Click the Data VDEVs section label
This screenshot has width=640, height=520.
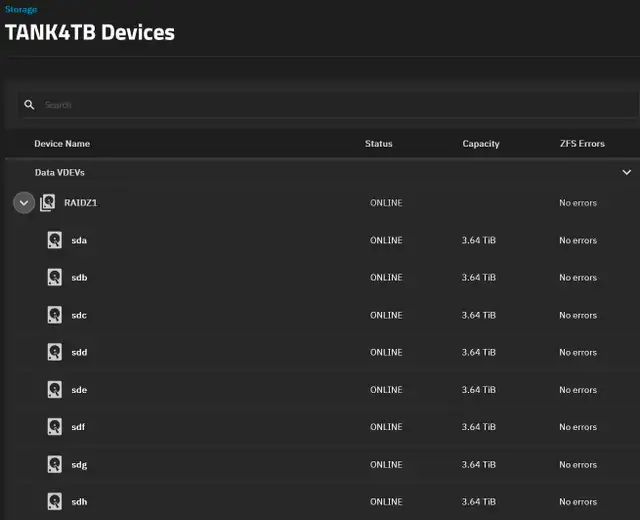click(x=60, y=173)
